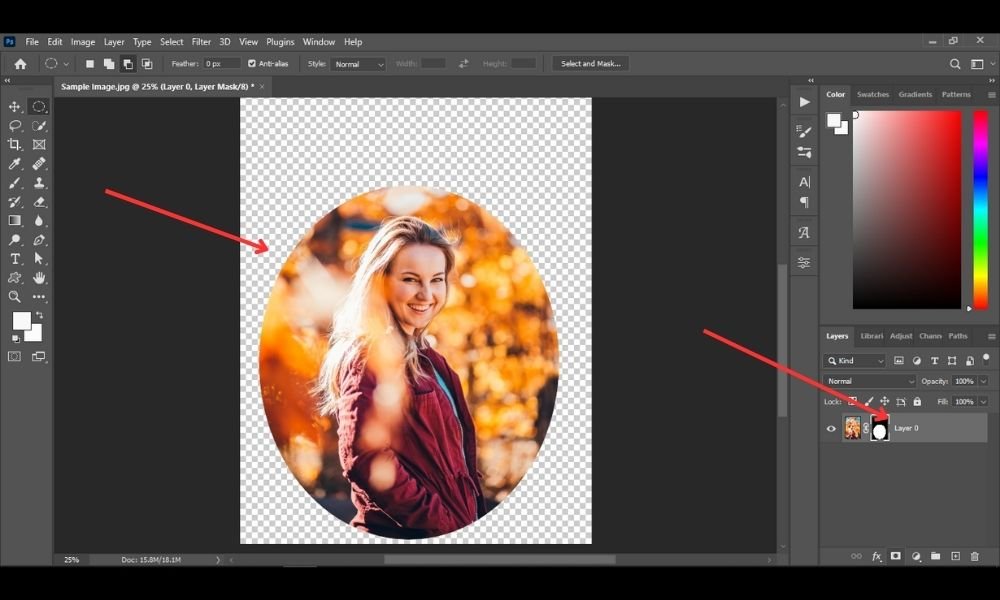Select the Hand tool
The width and height of the screenshot is (1000, 600).
(x=39, y=278)
